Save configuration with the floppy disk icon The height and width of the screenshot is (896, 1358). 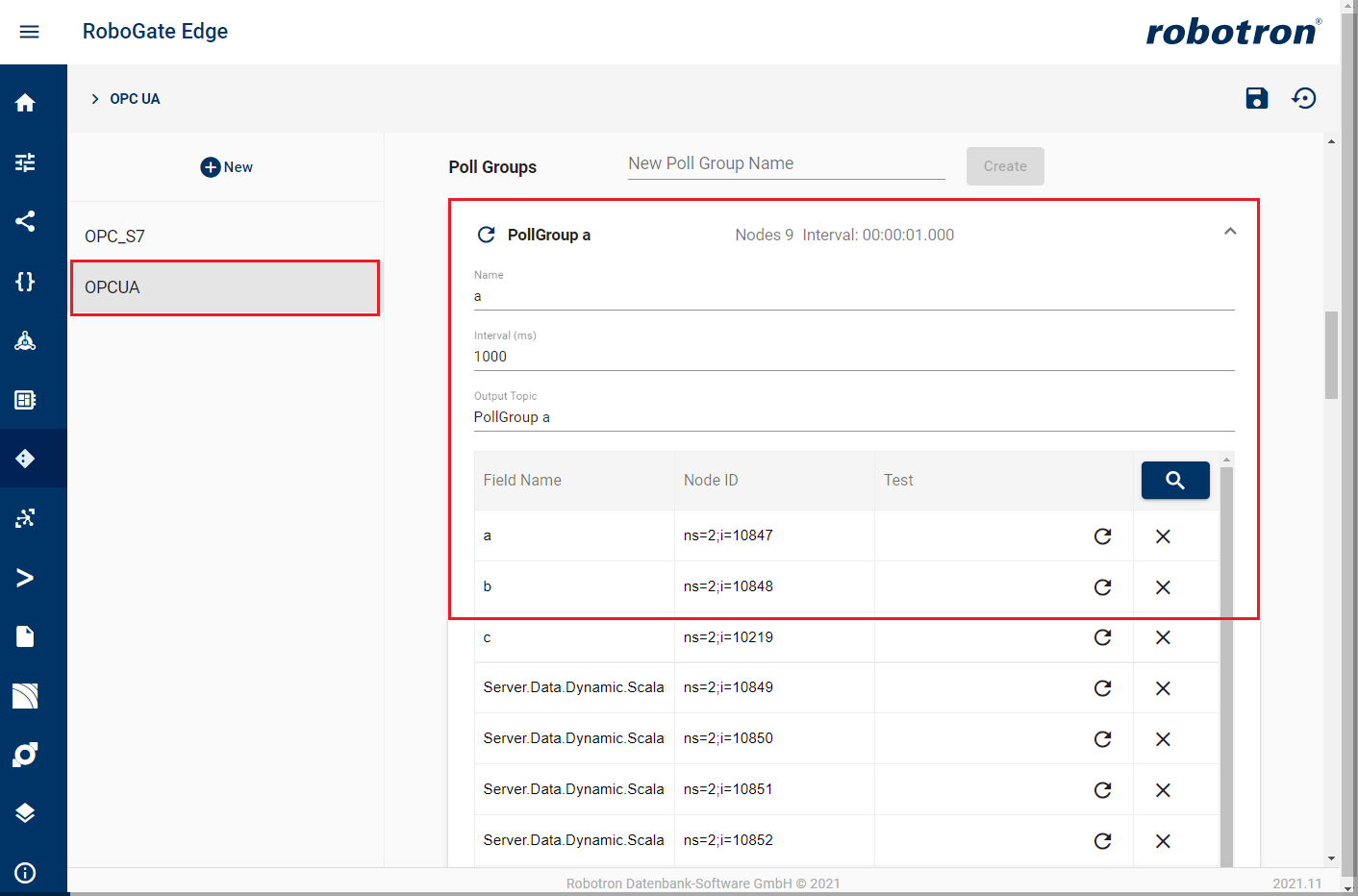coord(1257,98)
